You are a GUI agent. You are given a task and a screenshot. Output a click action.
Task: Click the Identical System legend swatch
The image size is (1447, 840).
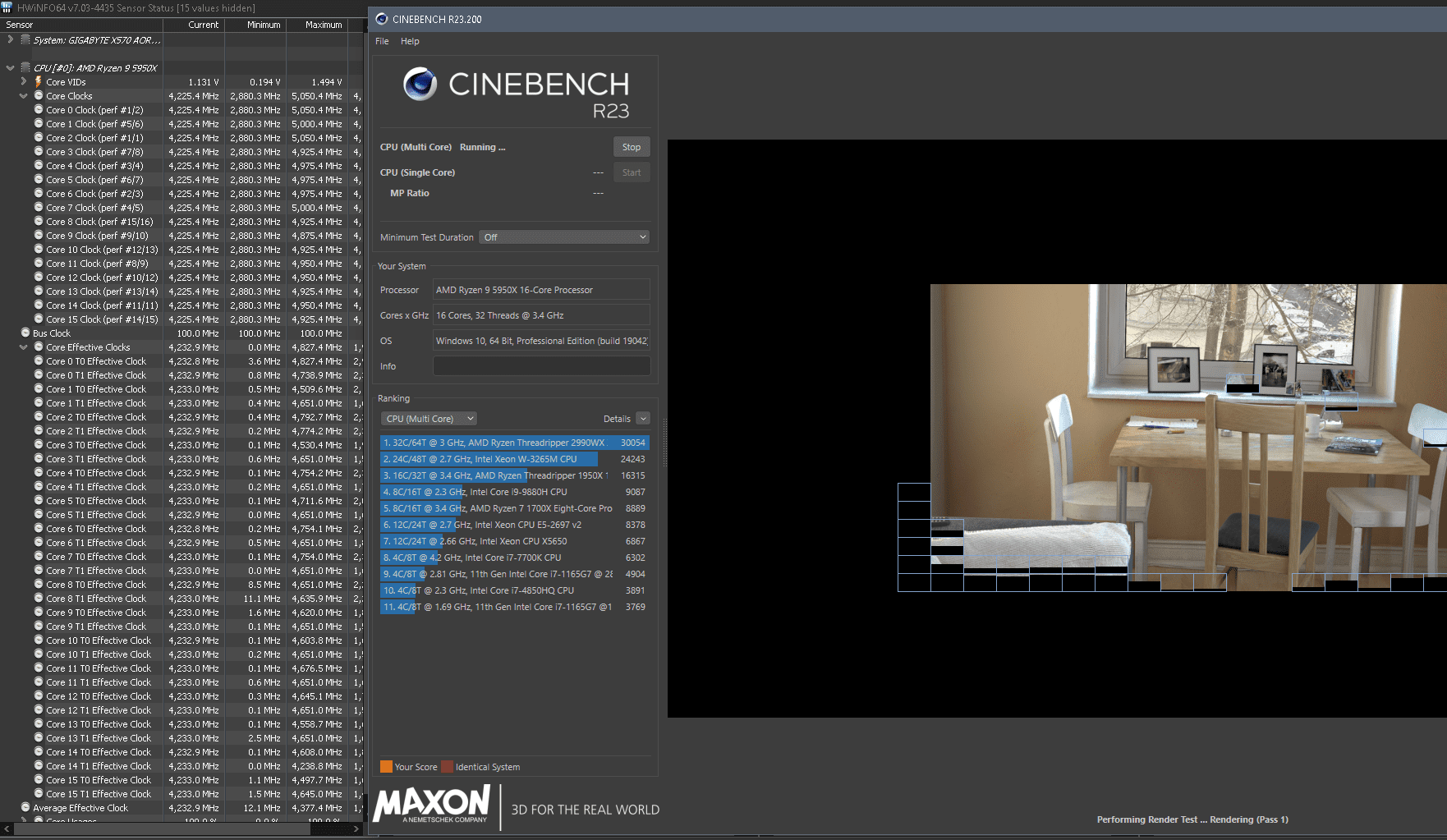(447, 767)
